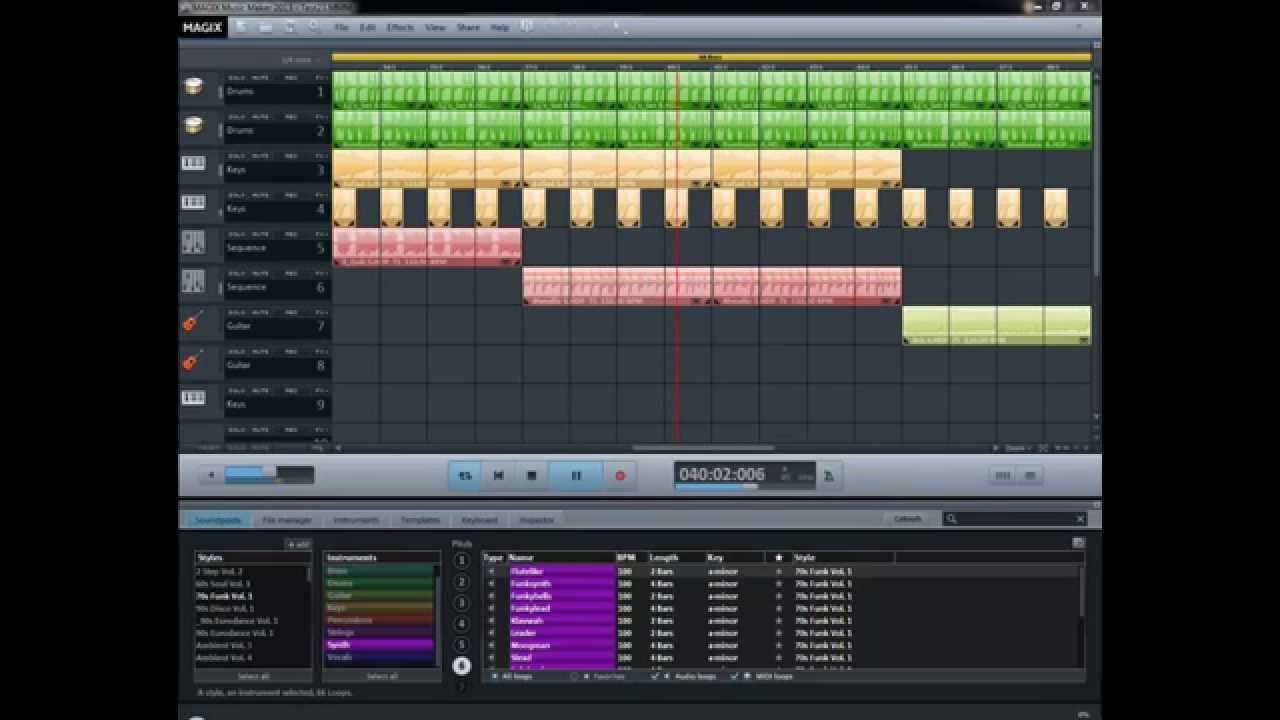Switch to the Keyboard tab
The width and height of the screenshot is (1280, 720).
tap(479, 520)
